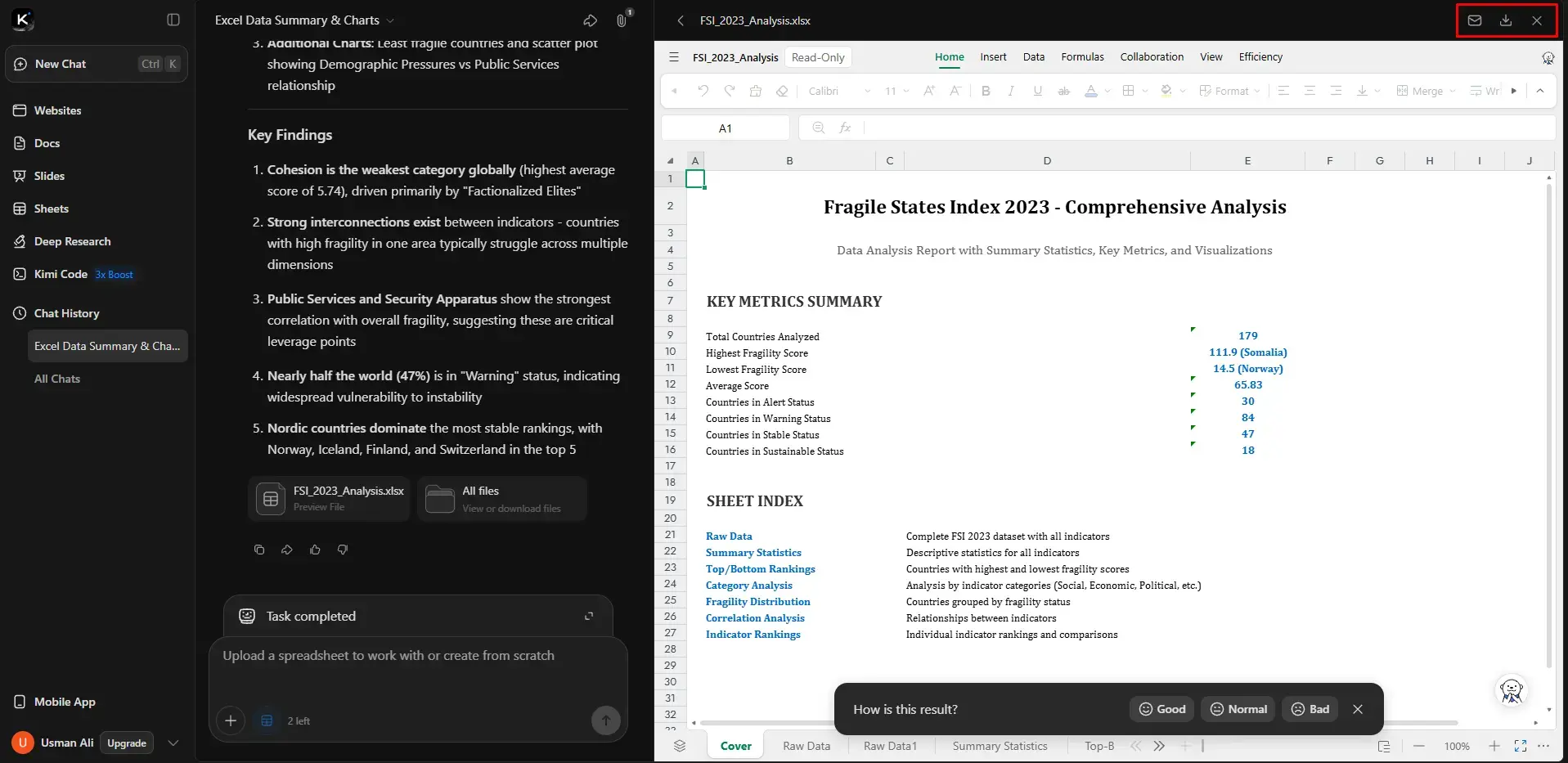The width and height of the screenshot is (1568, 763).
Task: Toggle the left sidebar panel
Action: pos(173,20)
